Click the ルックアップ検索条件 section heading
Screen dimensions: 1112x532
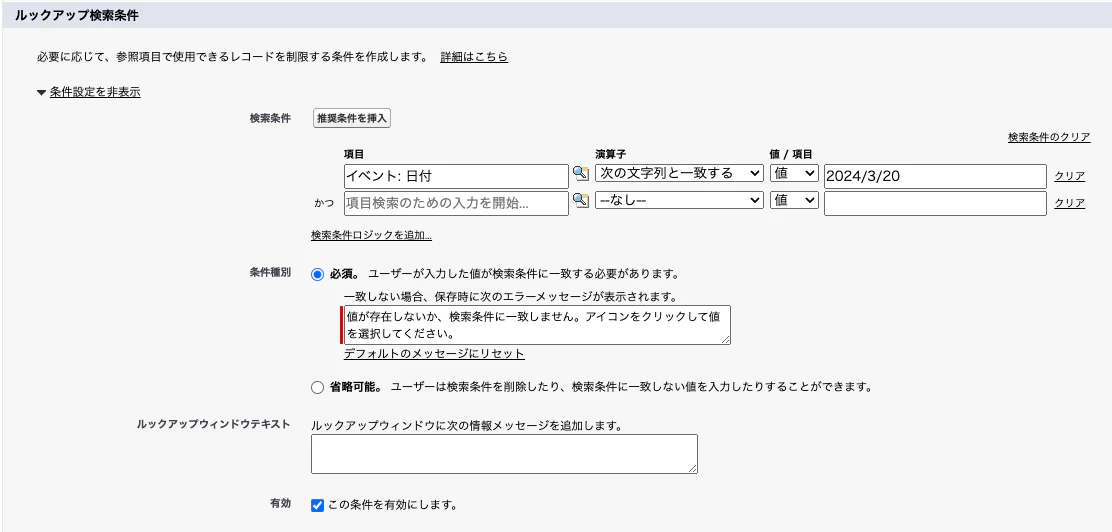pos(76,16)
